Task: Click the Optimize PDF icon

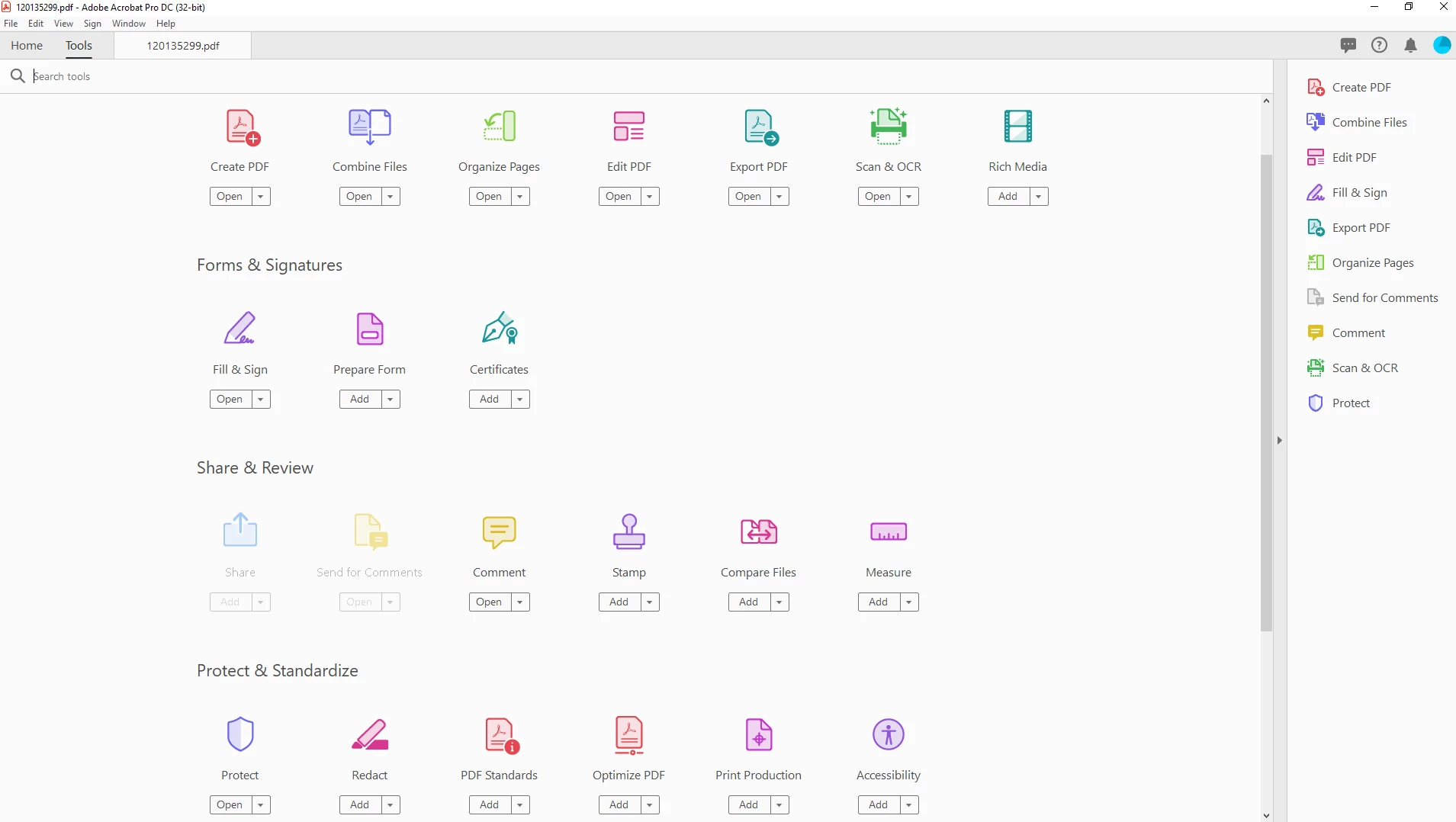Action: coord(629,736)
